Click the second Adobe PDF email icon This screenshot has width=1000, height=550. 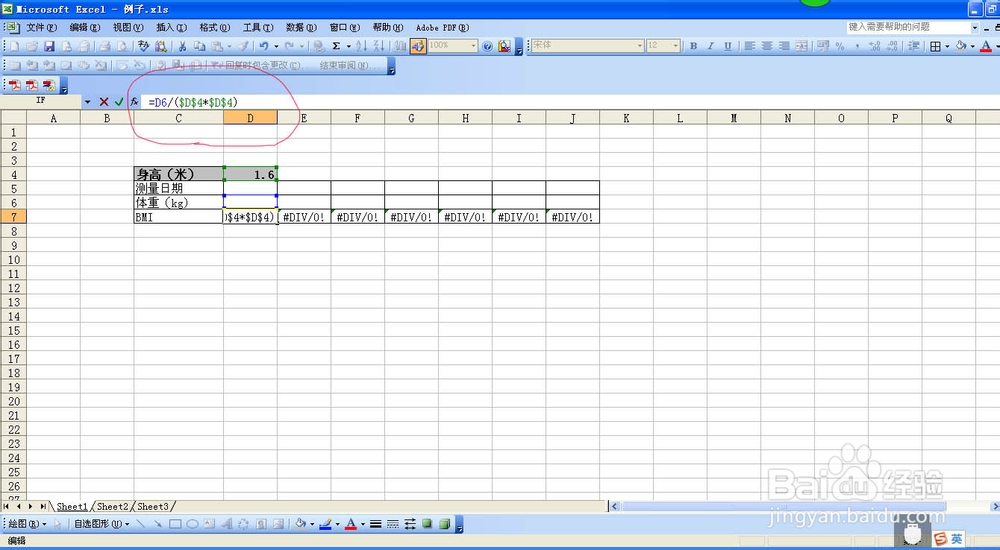[x=32, y=85]
